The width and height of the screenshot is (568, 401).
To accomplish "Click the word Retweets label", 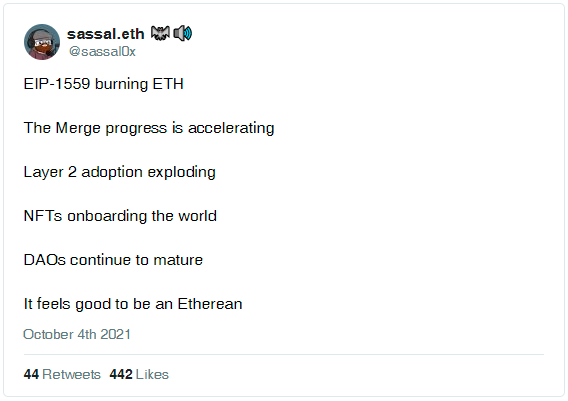I will (71, 375).
